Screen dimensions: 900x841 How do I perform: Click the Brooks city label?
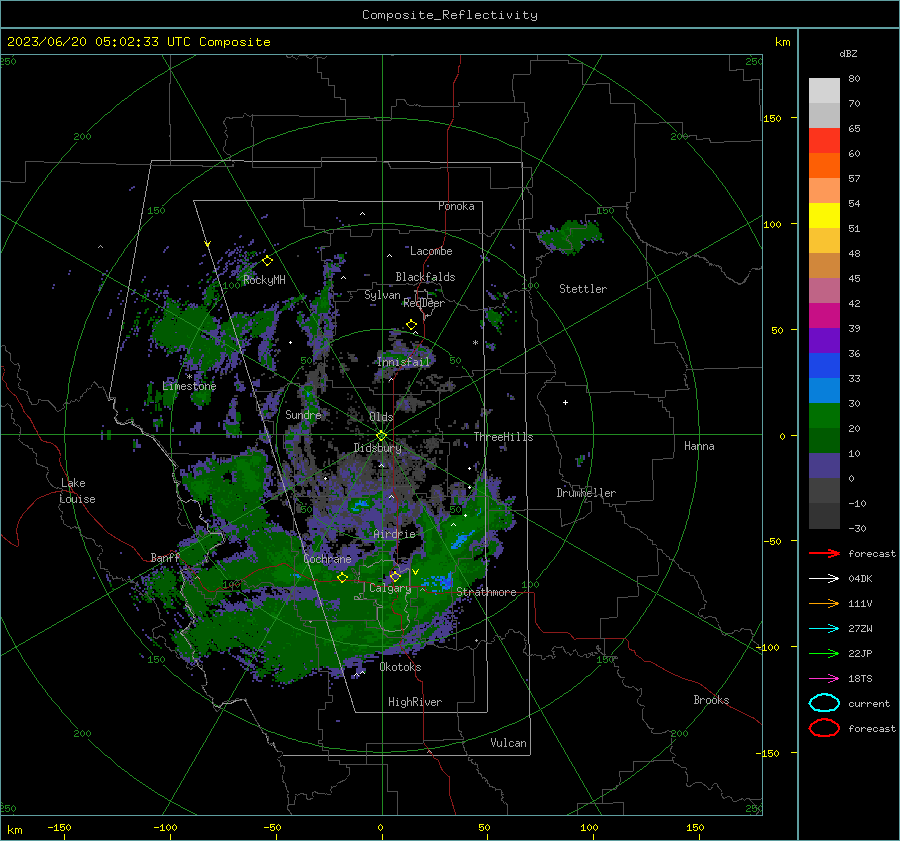click(x=711, y=700)
